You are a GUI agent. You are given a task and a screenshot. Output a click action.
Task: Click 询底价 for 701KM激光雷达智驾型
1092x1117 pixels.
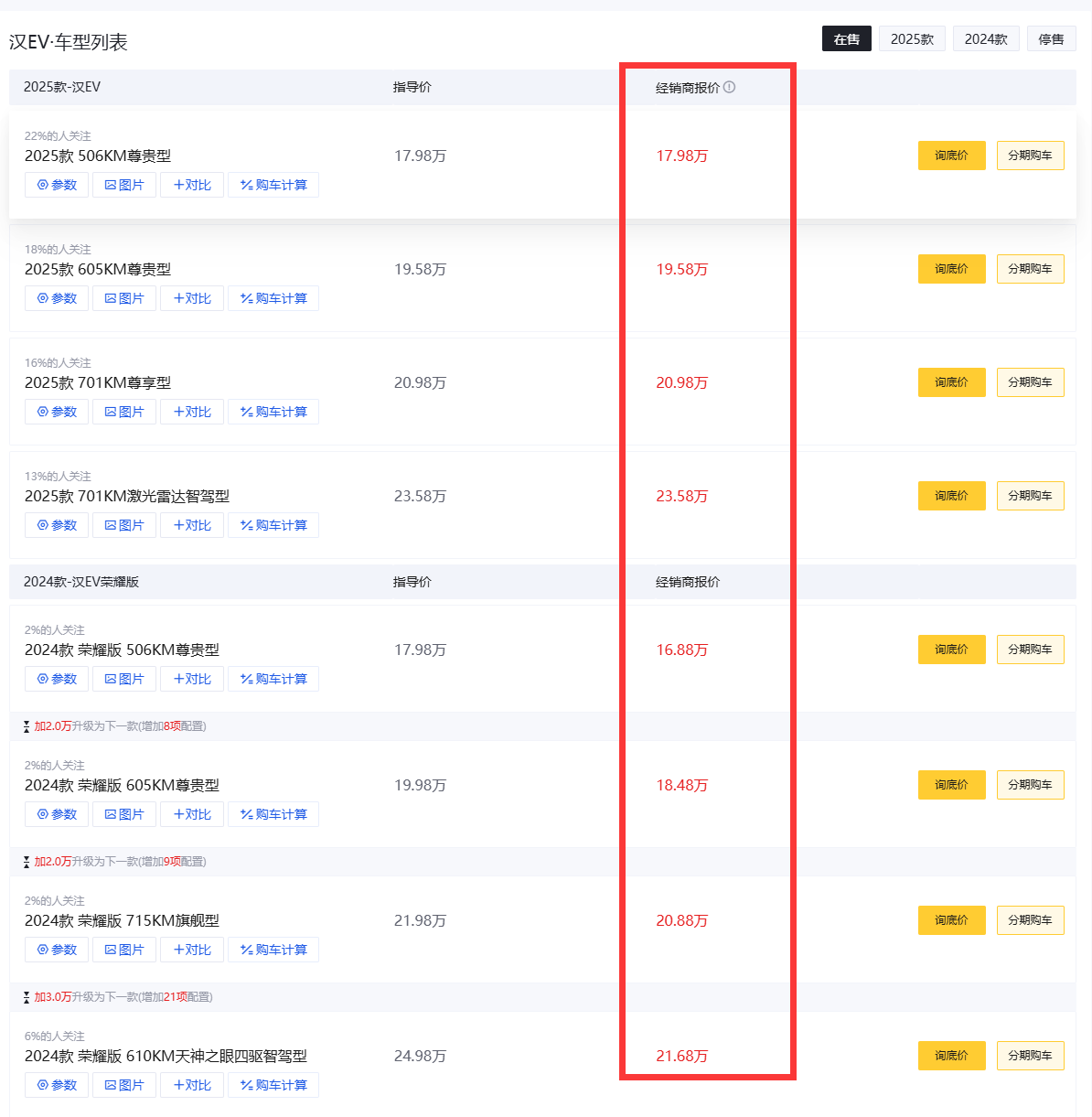coord(952,496)
